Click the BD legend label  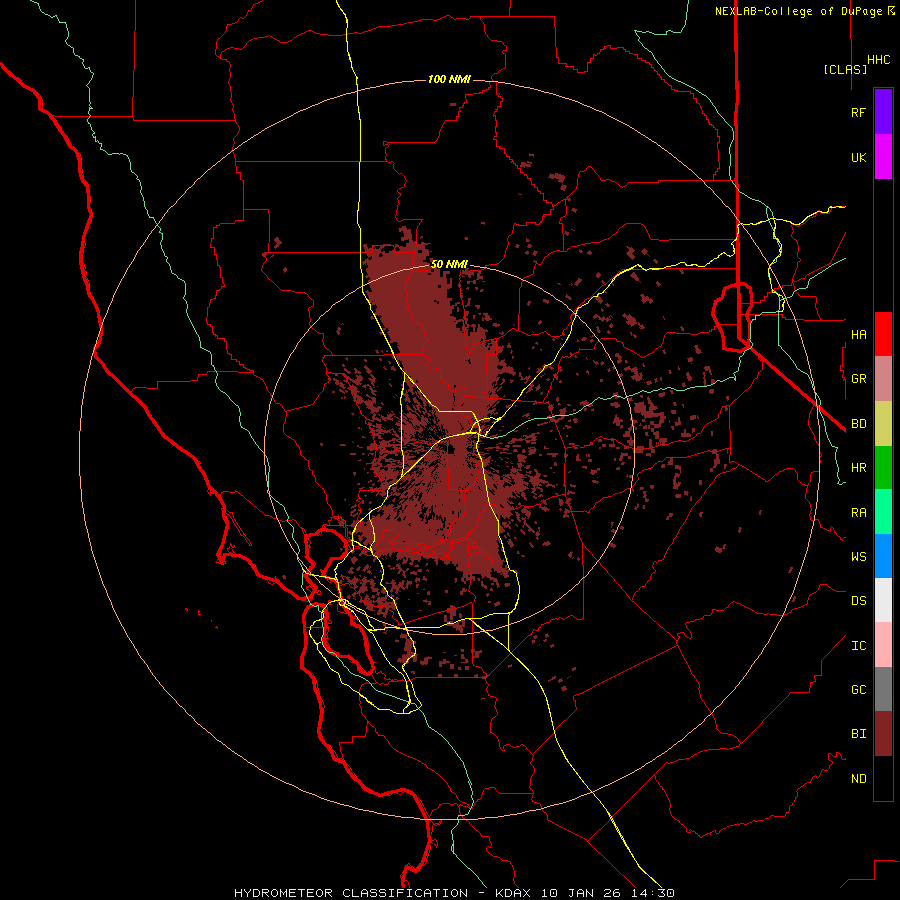point(858,424)
